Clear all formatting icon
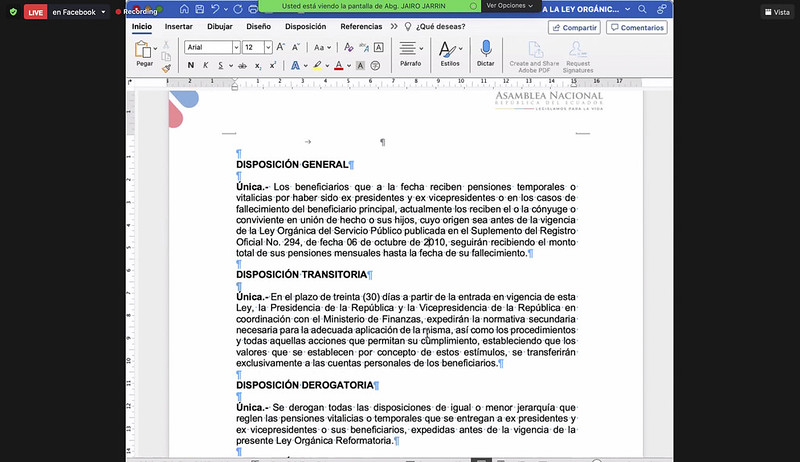Viewport: 800px width, 462px height. 348,47
